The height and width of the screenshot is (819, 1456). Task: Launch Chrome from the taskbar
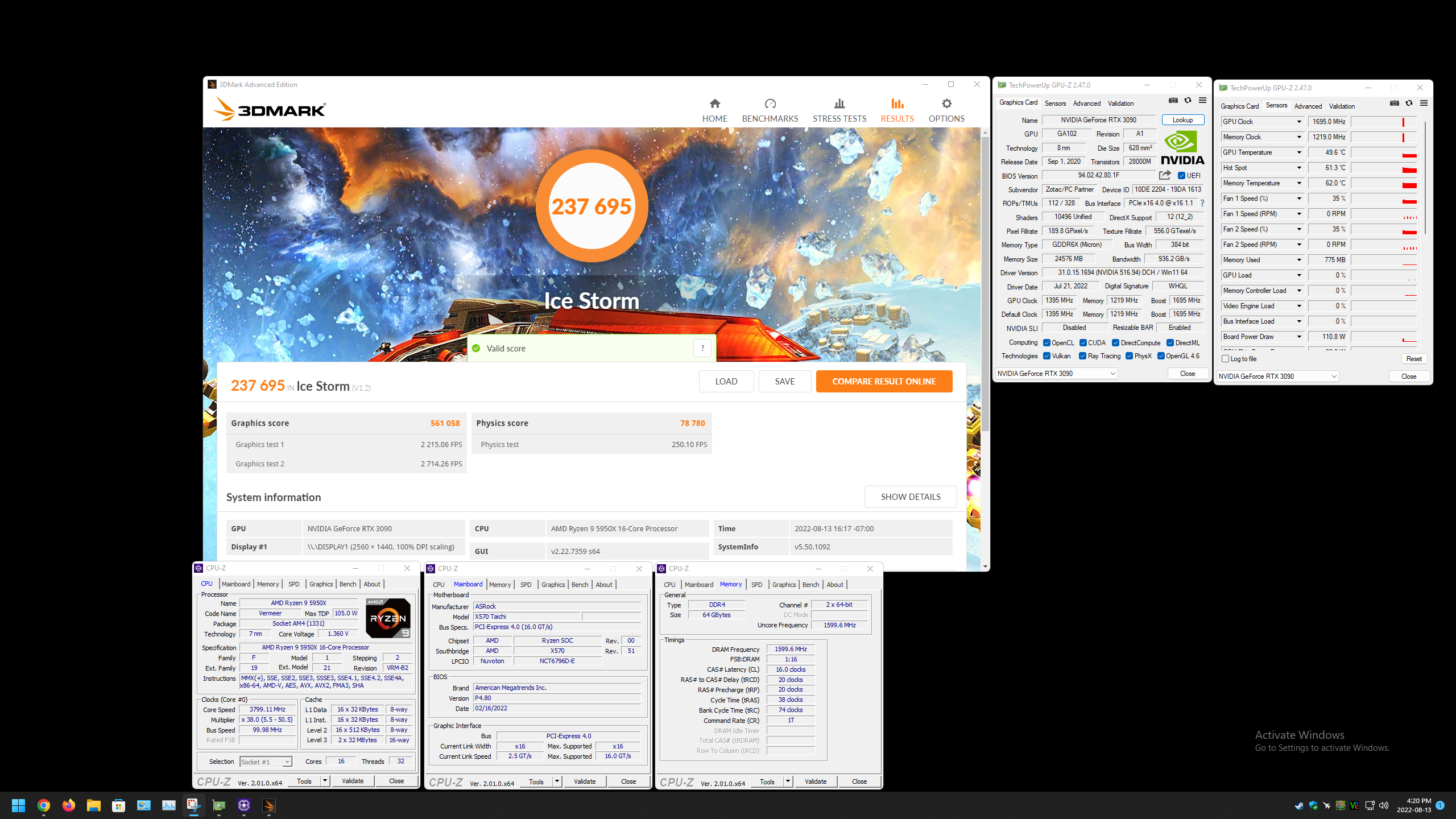[43, 805]
